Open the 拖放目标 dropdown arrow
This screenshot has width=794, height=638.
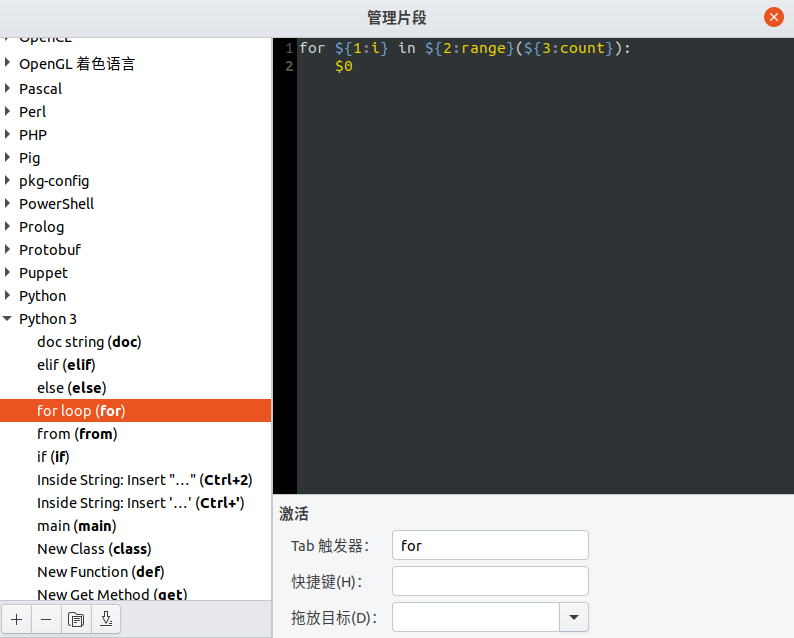pos(574,617)
